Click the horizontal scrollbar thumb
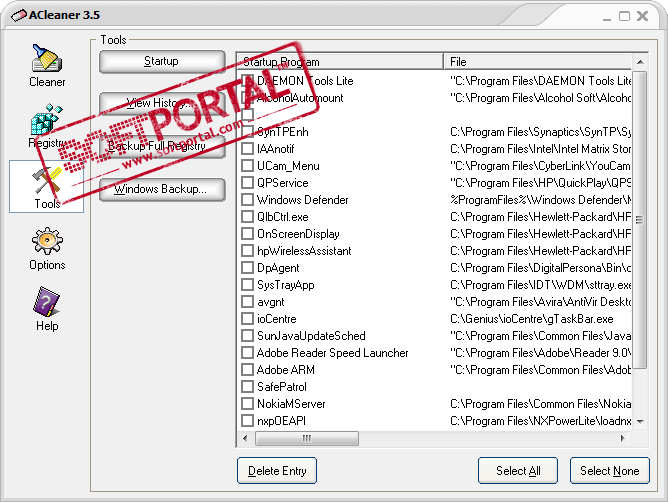668x502 pixels. [307, 438]
